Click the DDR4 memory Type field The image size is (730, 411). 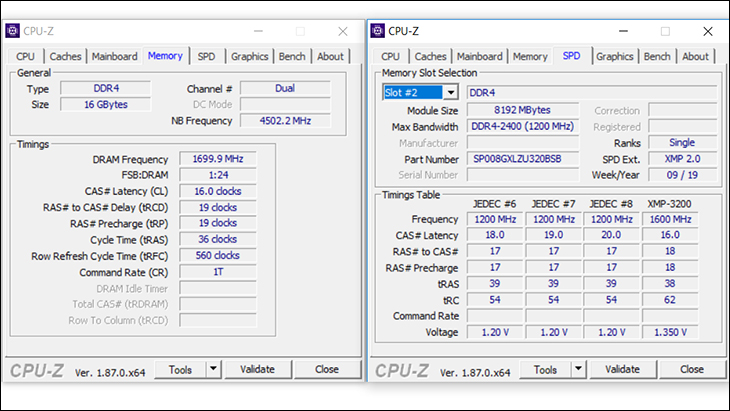click(106, 88)
